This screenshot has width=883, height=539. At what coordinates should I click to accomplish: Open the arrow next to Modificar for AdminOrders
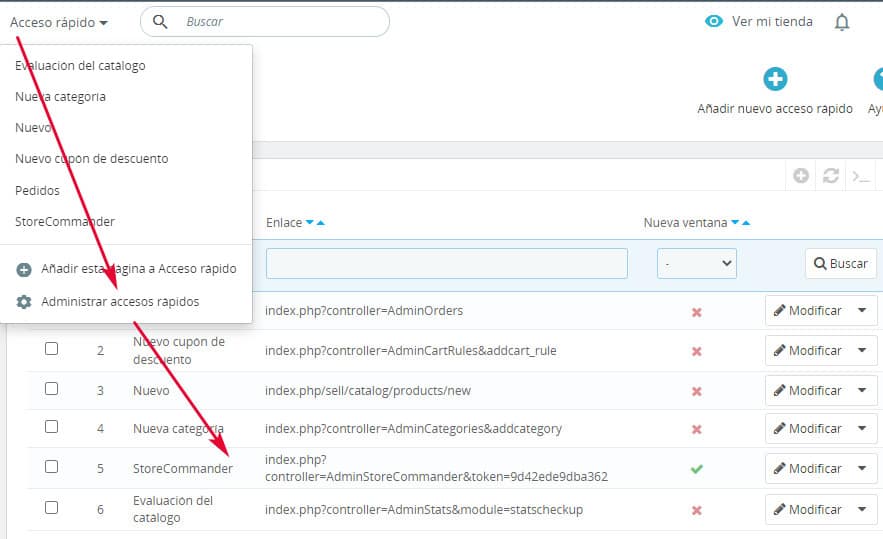tap(861, 311)
